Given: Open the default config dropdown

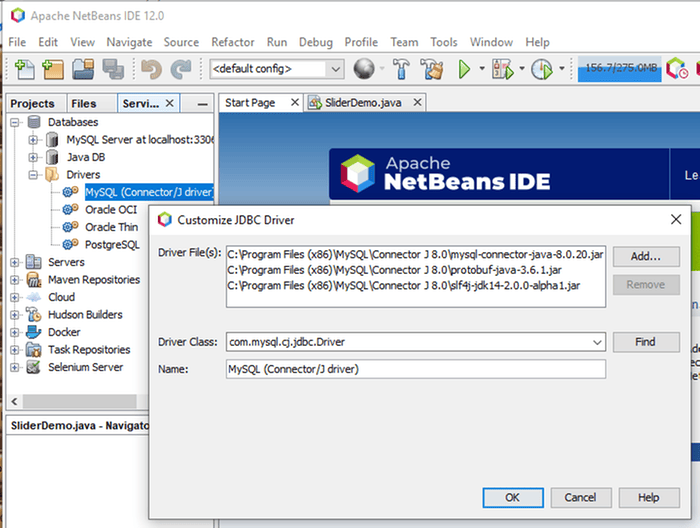Looking at the screenshot, I should 335,69.
